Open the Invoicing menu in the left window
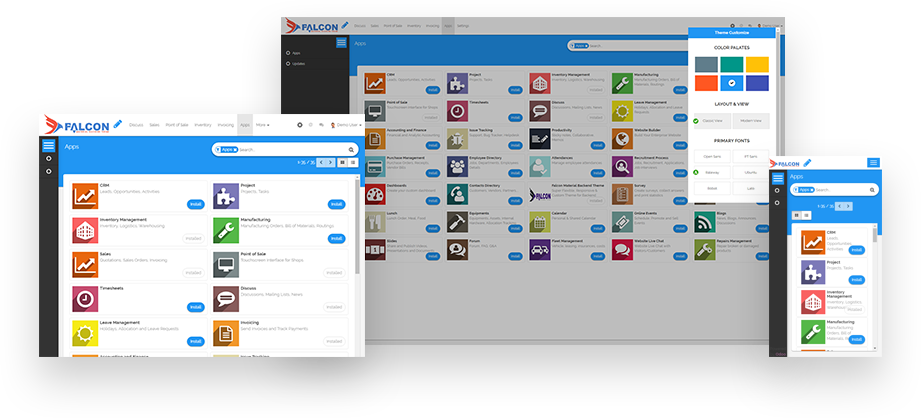The height and width of the screenshot is (418, 921). (226, 125)
